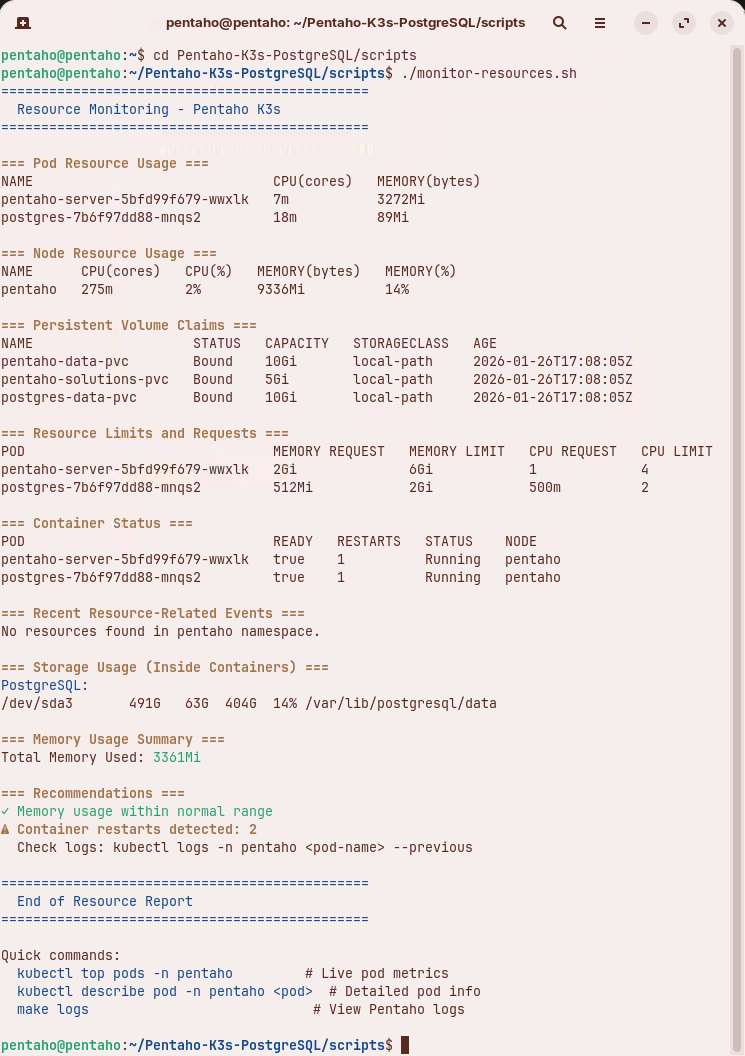Maximize the terminal window
The width and height of the screenshot is (745, 1056).
click(684, 22)
